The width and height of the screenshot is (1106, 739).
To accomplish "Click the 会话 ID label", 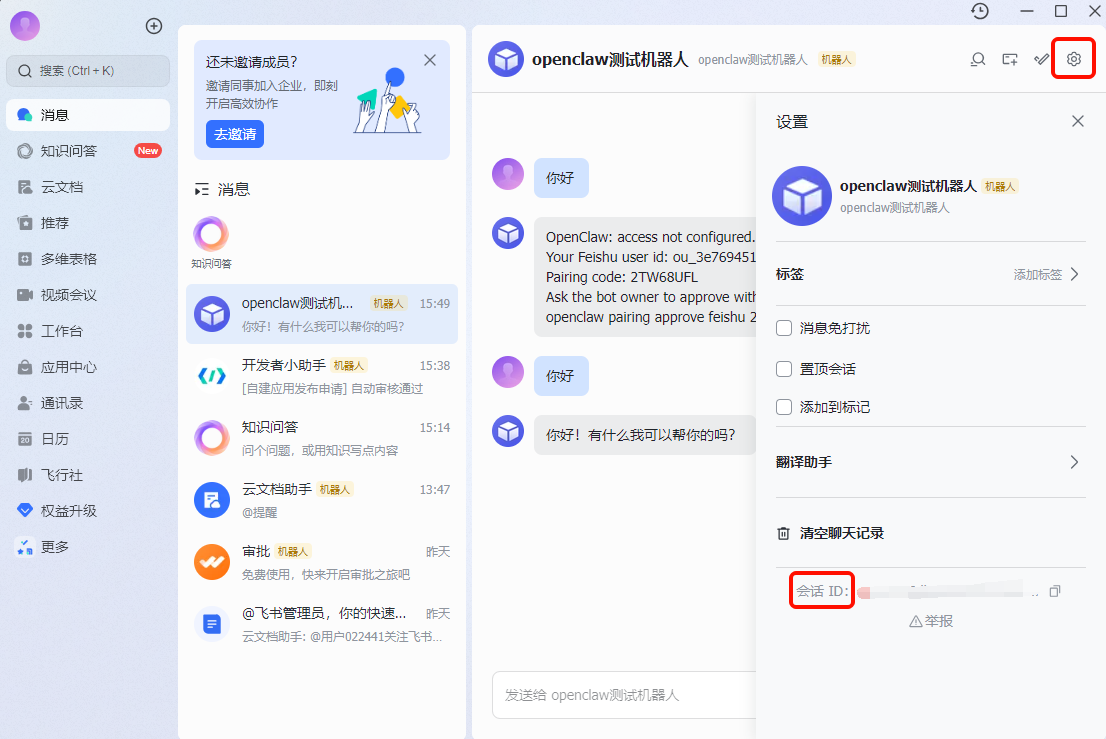I will click(822, 591).
